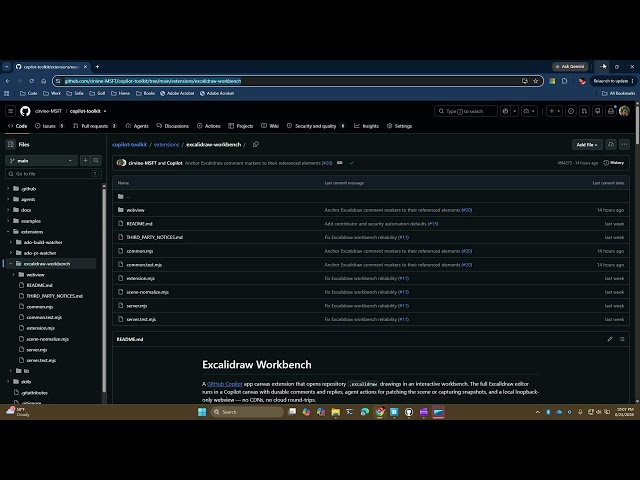This screenshot has width=640, height=480.
Task: Click the cloud icon next to Add file
Action: click(611, 144)
